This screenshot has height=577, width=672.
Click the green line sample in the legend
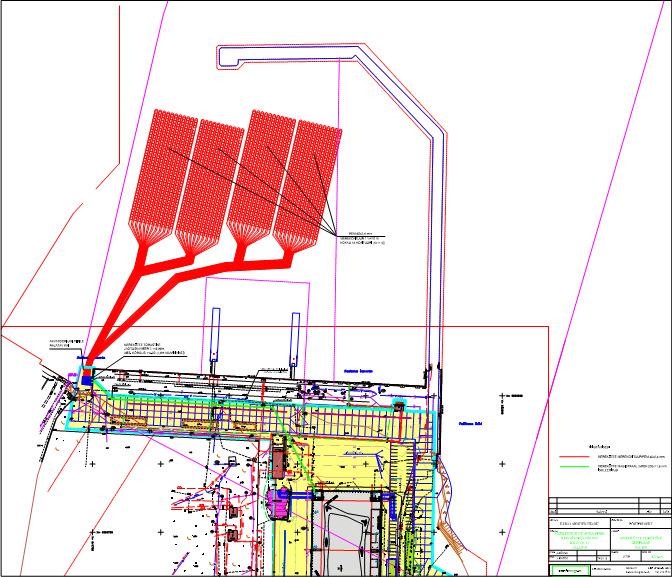point(574,467)
